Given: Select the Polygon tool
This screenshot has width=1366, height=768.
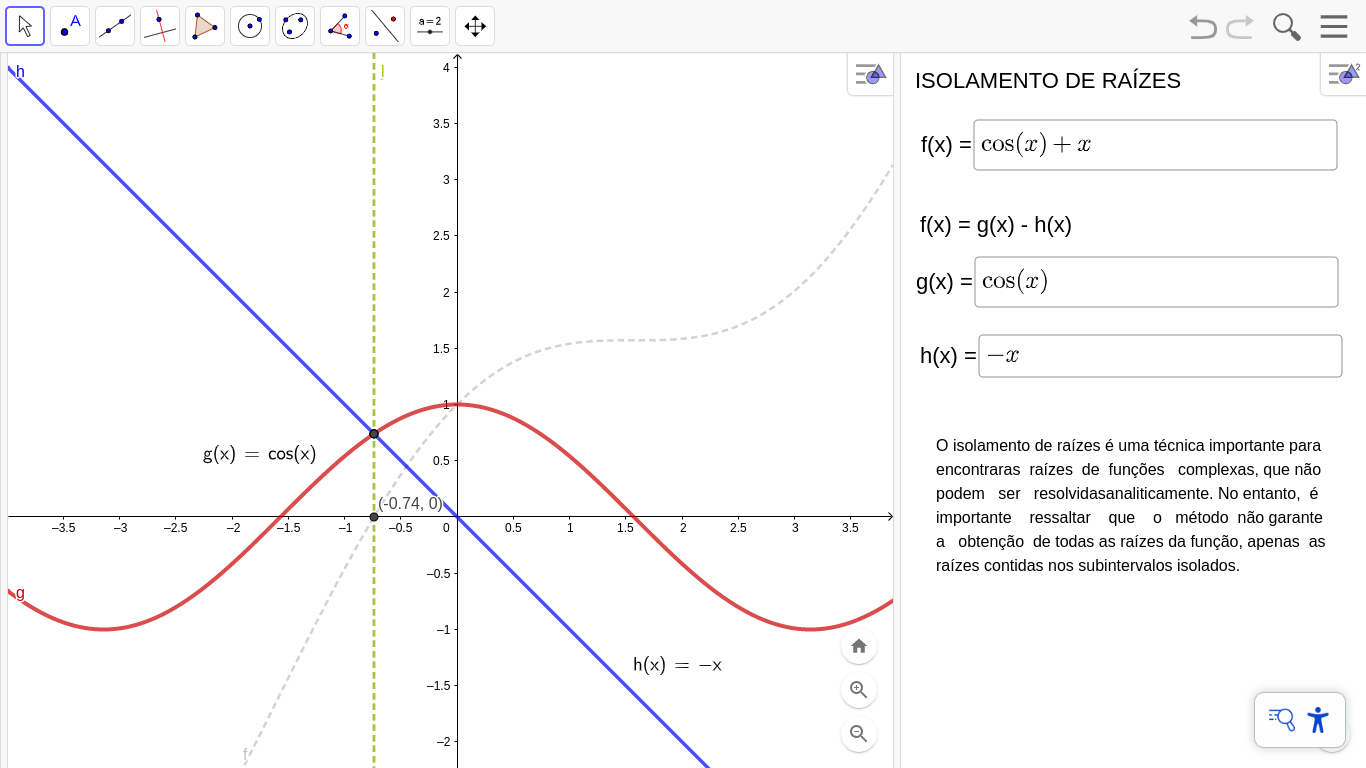Looking at the screenshot, I should tap(205, 26).
